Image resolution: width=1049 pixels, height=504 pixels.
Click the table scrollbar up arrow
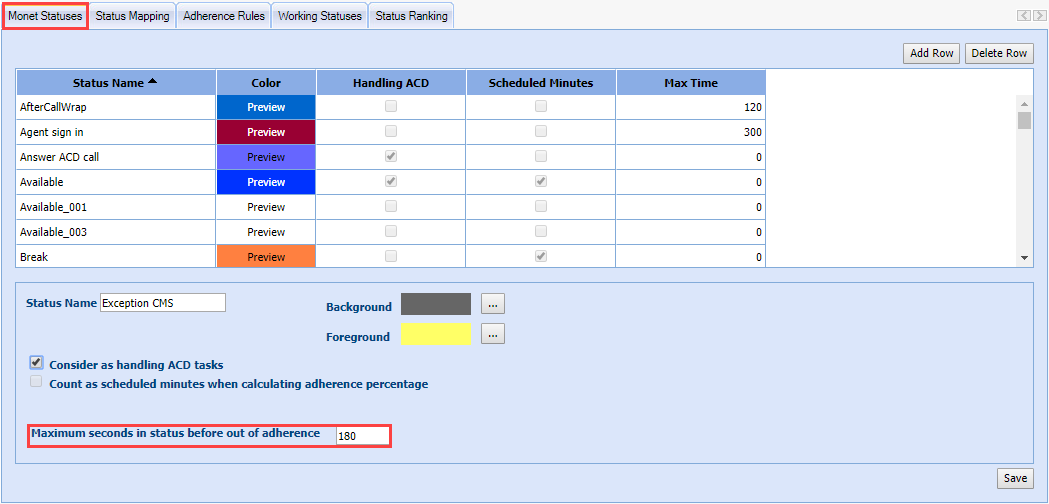click(1024, 102)
